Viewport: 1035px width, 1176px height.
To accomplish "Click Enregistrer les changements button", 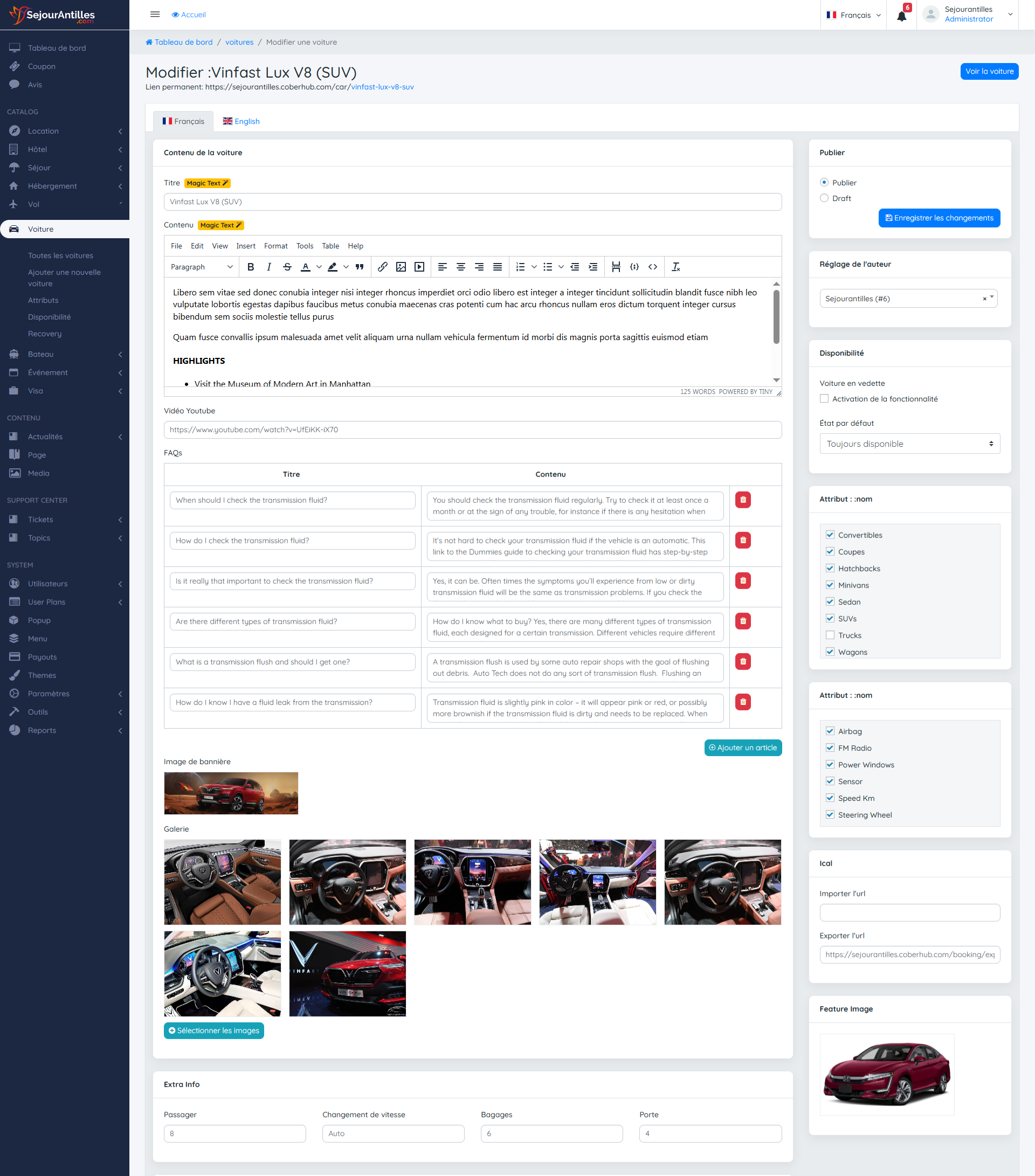I will point(939,218).
